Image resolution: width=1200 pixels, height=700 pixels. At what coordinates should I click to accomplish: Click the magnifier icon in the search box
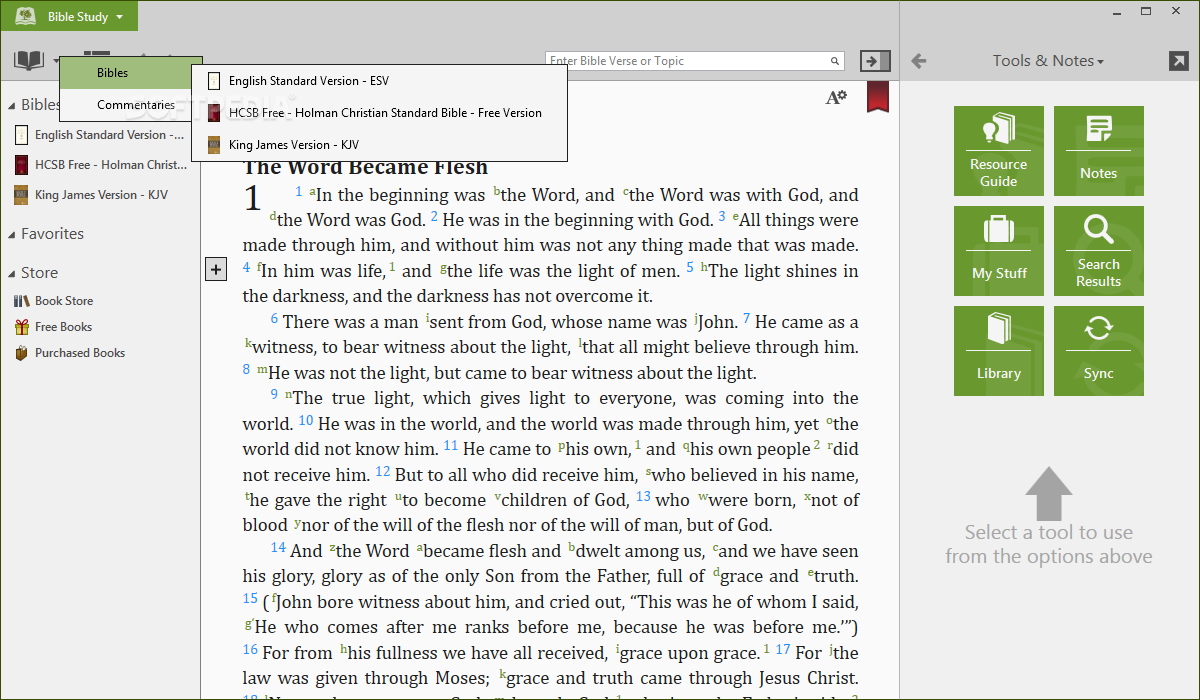coord(835,61)
